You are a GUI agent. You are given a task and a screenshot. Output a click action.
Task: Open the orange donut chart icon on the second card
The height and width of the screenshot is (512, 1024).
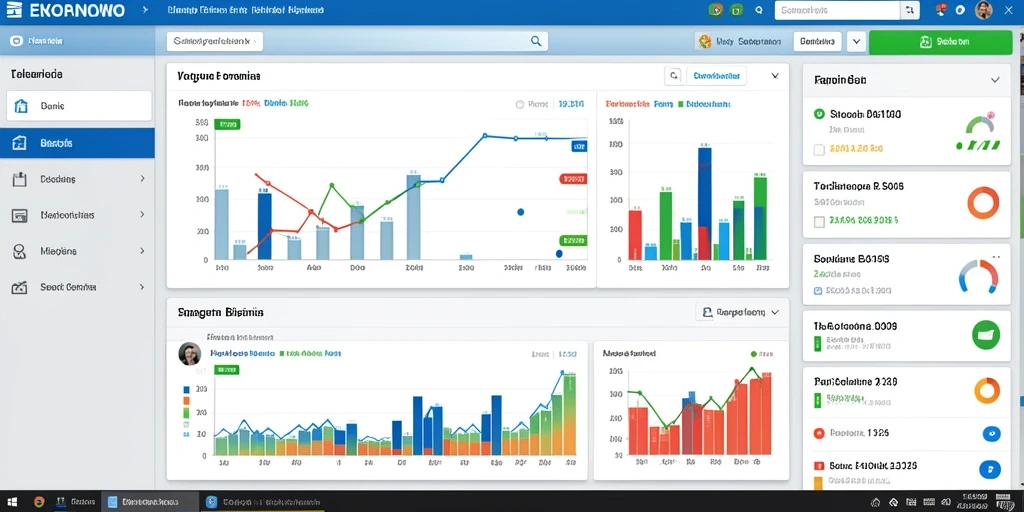point(983,202)
